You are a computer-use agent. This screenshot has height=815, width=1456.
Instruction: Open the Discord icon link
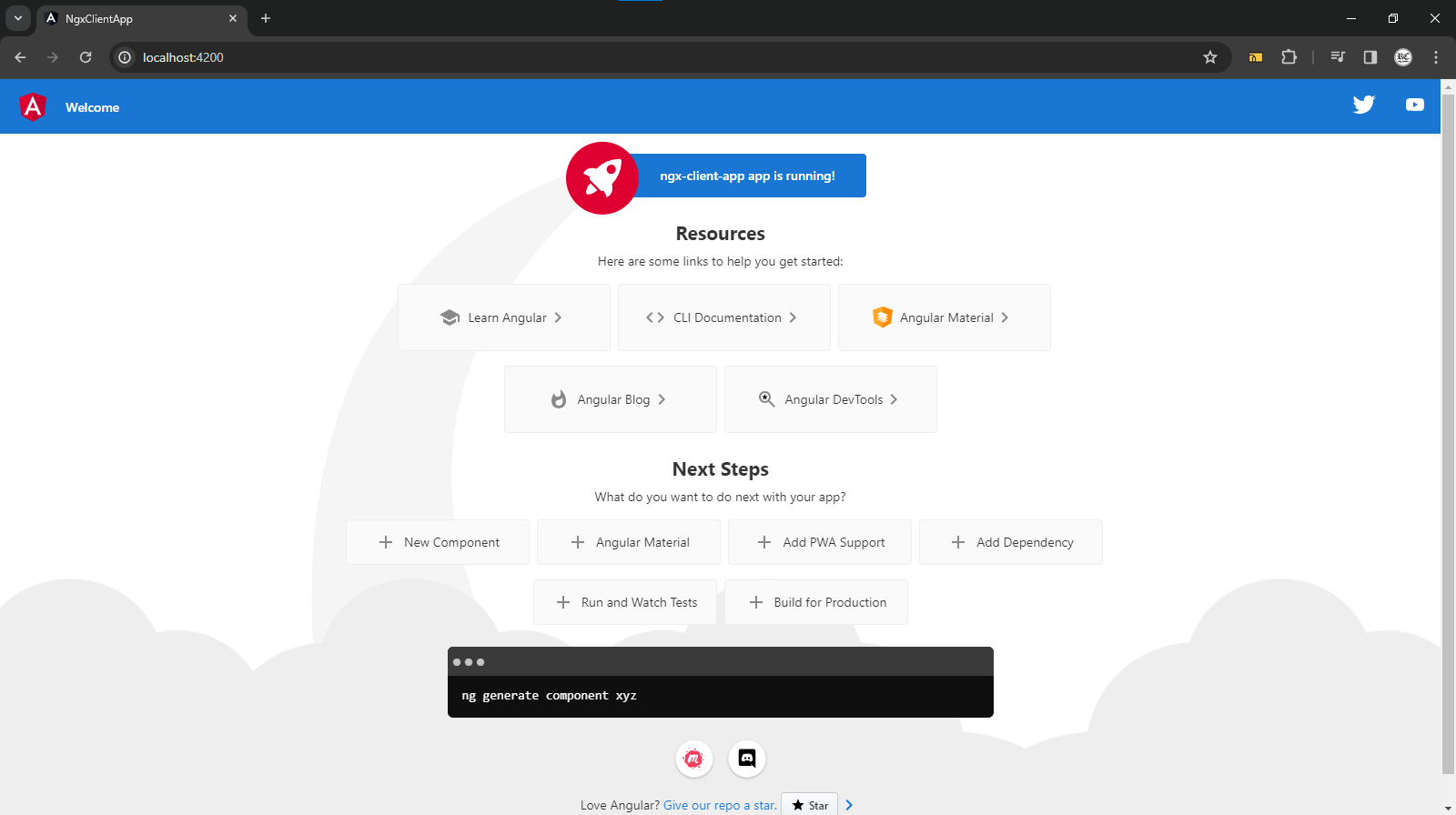click(747, 759)
